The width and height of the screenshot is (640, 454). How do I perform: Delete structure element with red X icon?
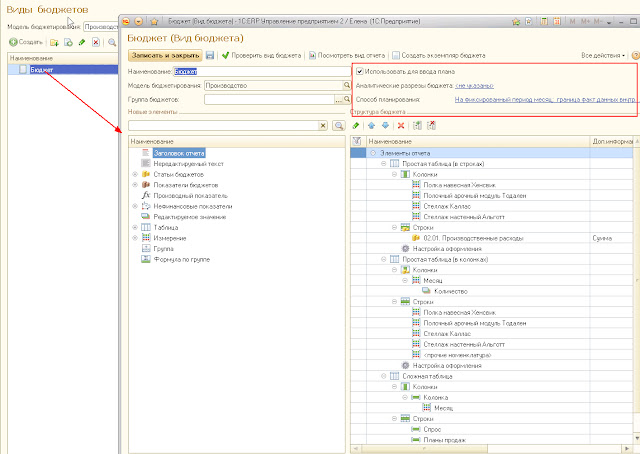pyautogui.click(x=401, y=125)
